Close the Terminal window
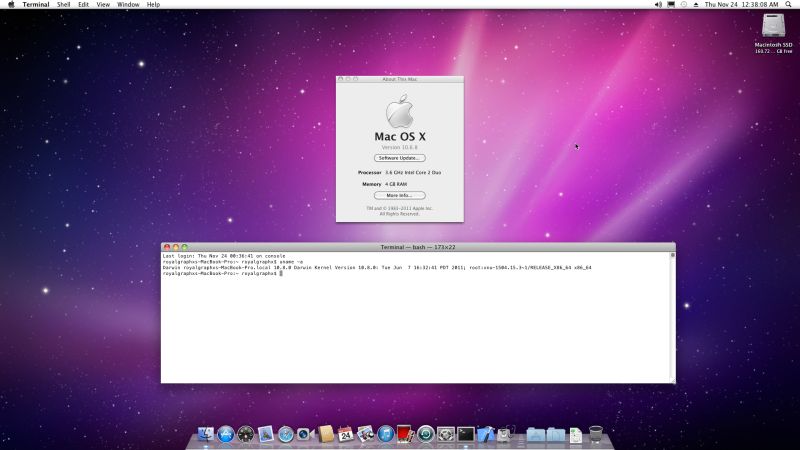Screen dimensions: 800x450 point(167,247)
